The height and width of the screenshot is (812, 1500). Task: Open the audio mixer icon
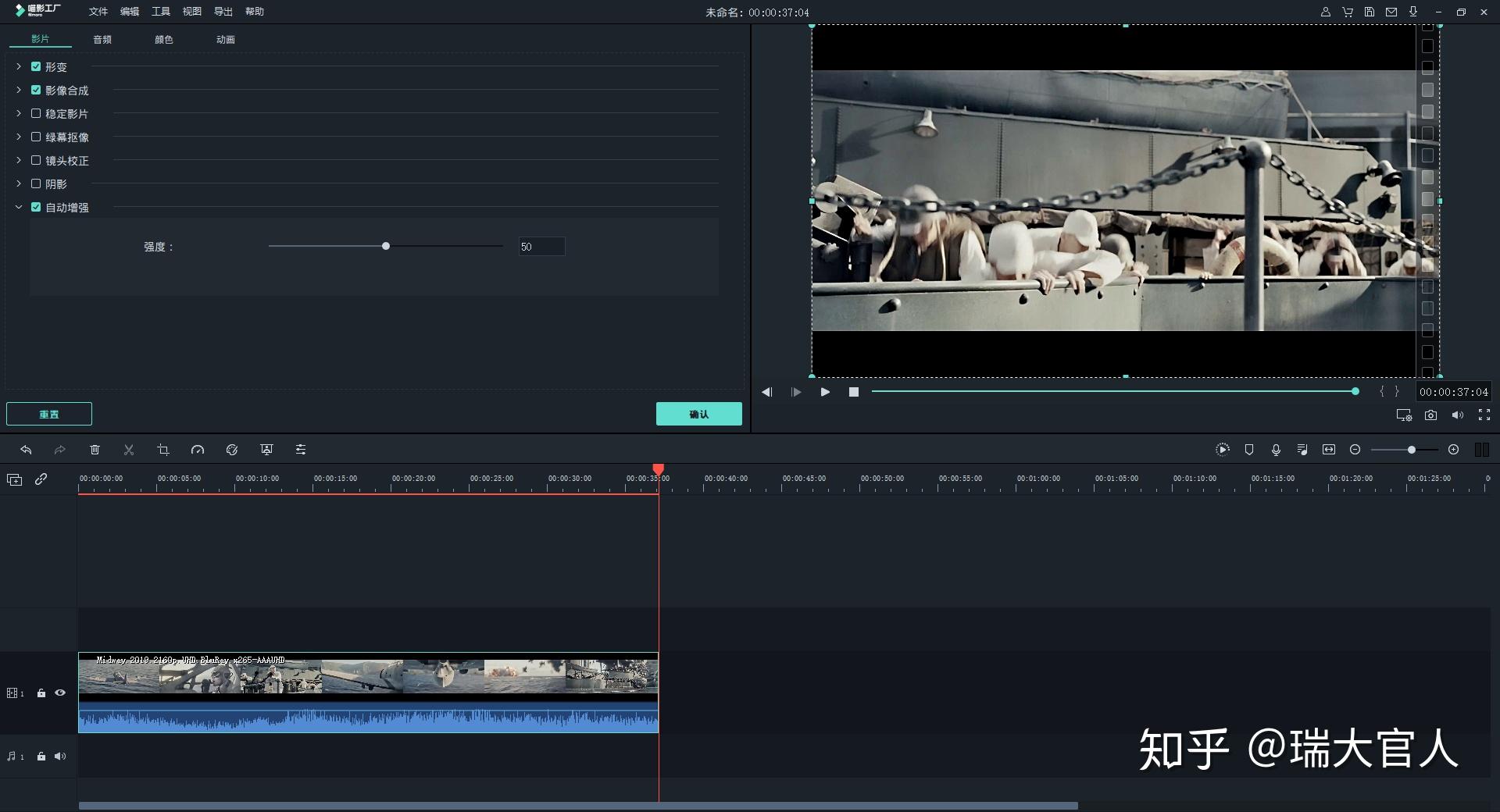click(1302, 450)
